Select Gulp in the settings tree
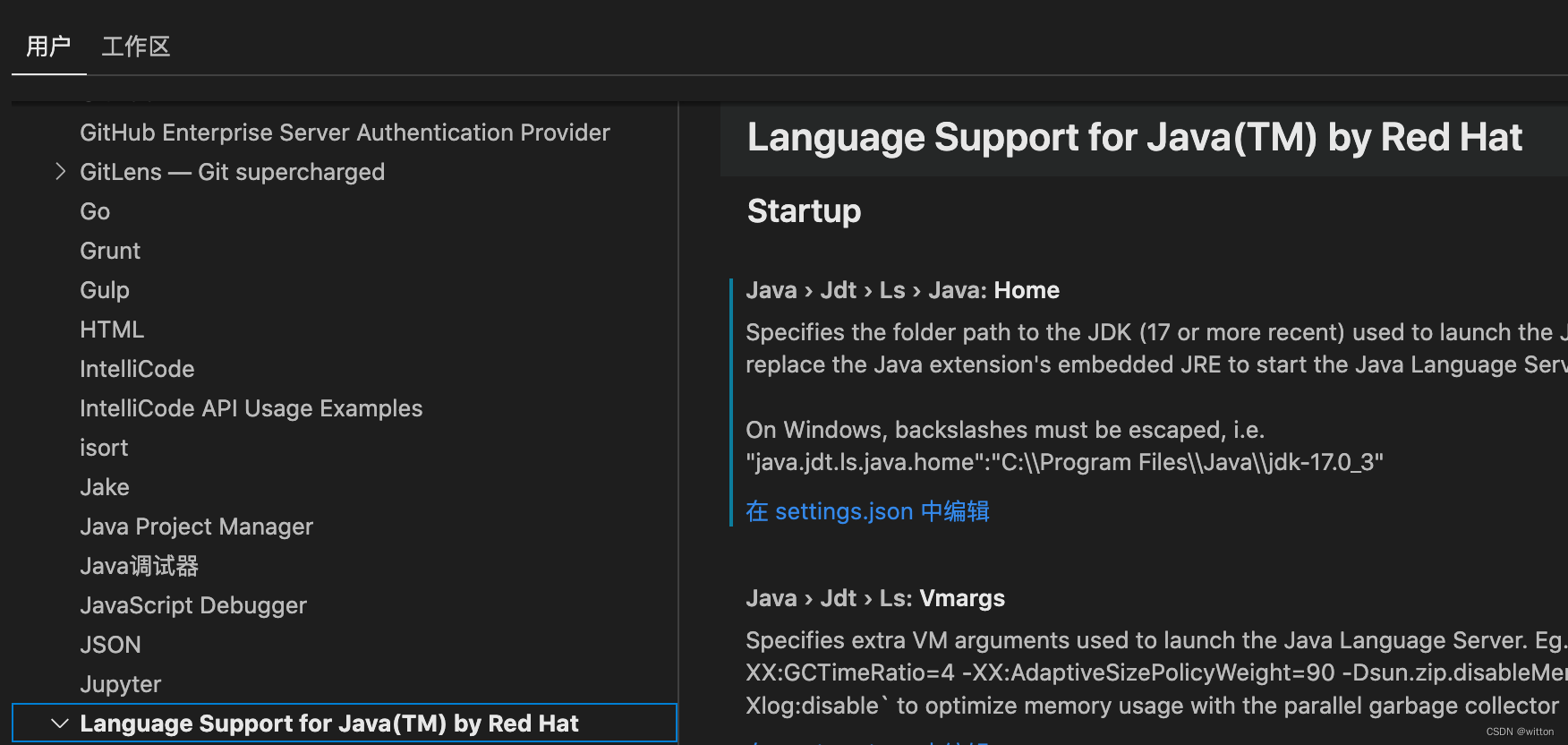 click(x=105, y=290)
